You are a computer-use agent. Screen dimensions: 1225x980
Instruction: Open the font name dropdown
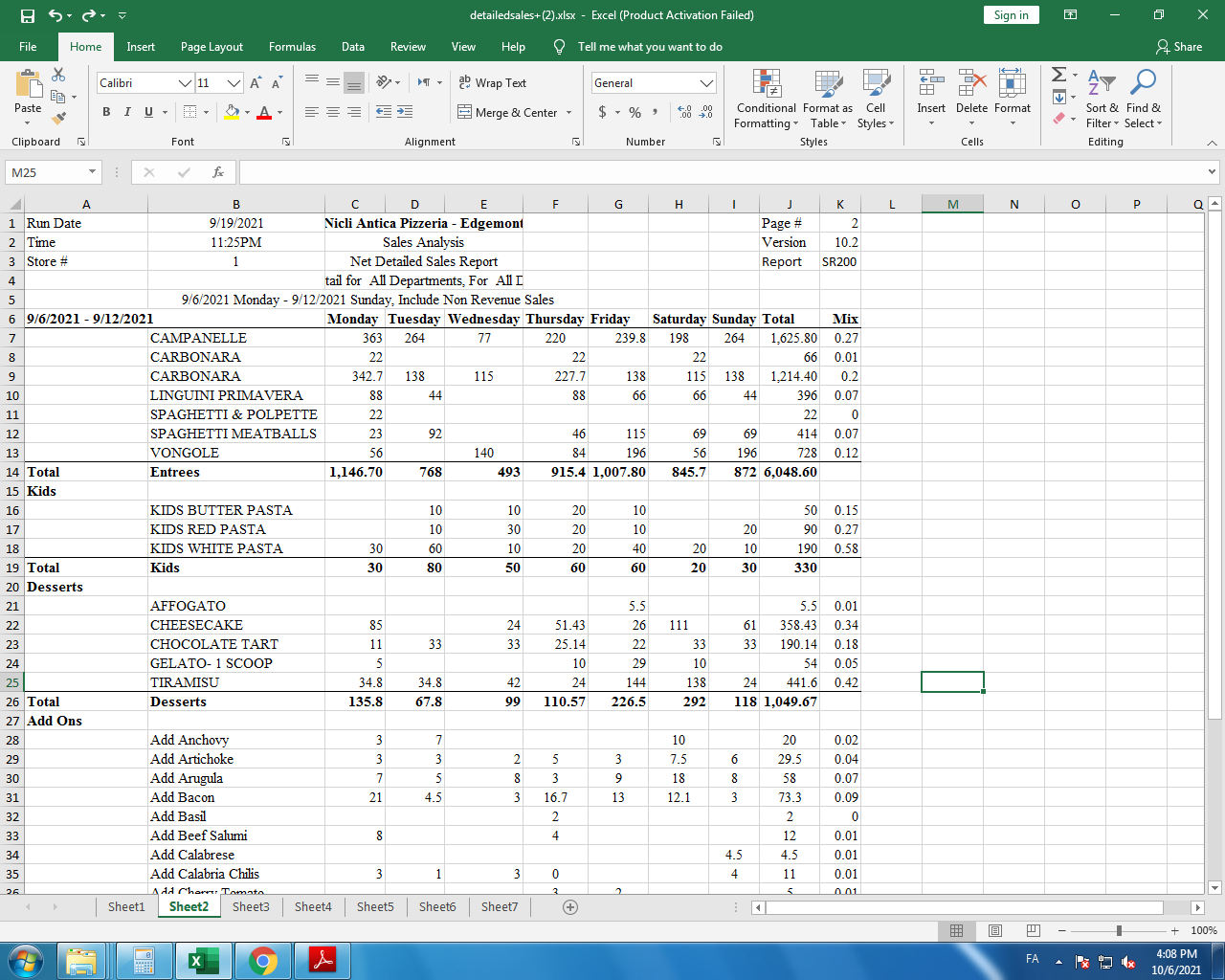point(186,83)
